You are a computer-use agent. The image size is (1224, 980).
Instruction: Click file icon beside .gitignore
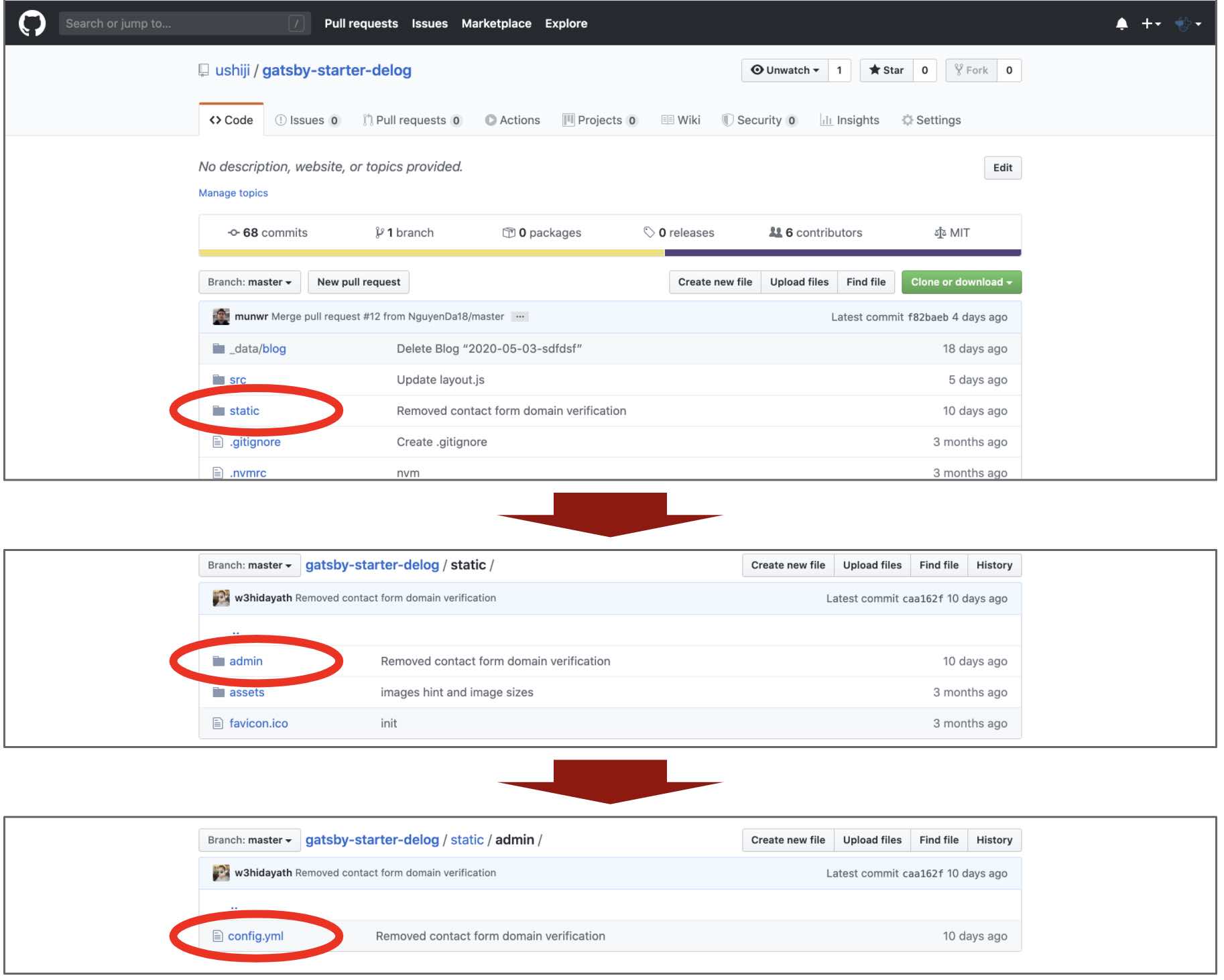click(218, 442)
